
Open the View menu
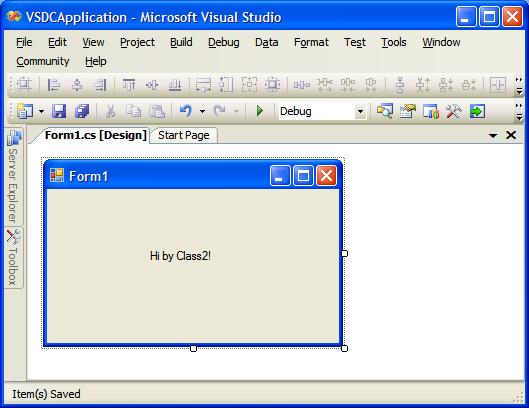point(93,42)
